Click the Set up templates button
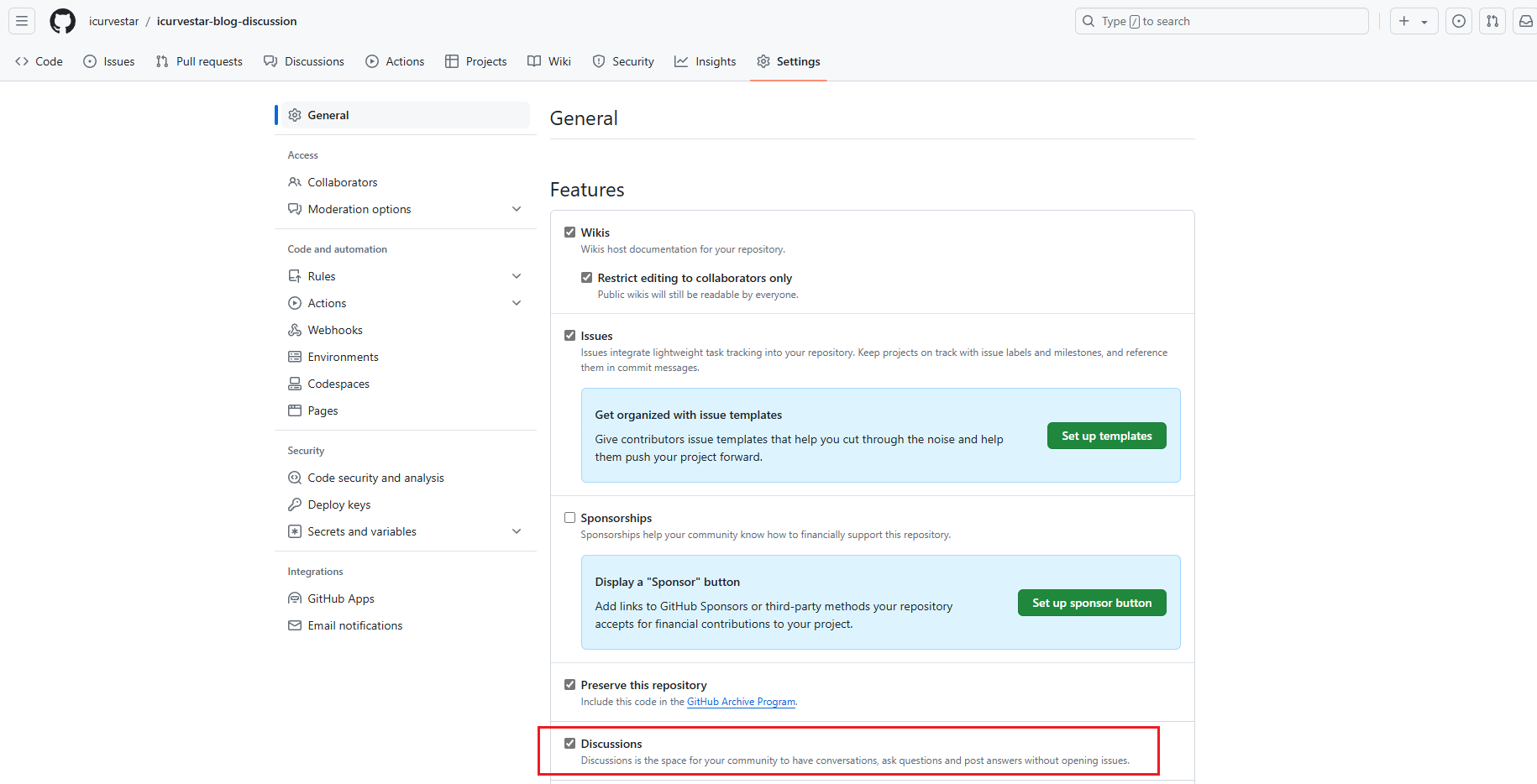The image size is (1537, 784). click(x=1106, y=436)
